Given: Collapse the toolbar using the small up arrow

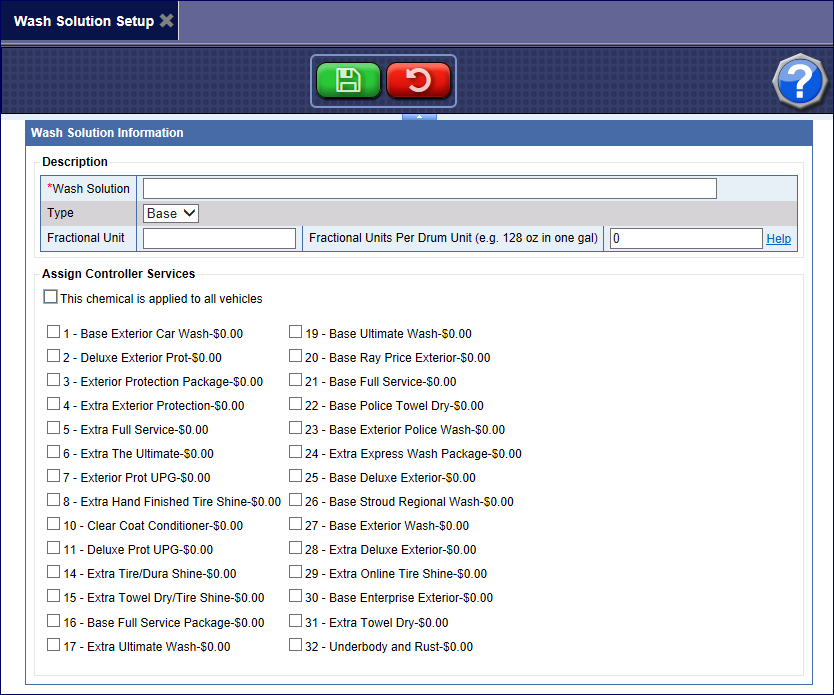Looking at the screenshot, I should click(419, 117).
